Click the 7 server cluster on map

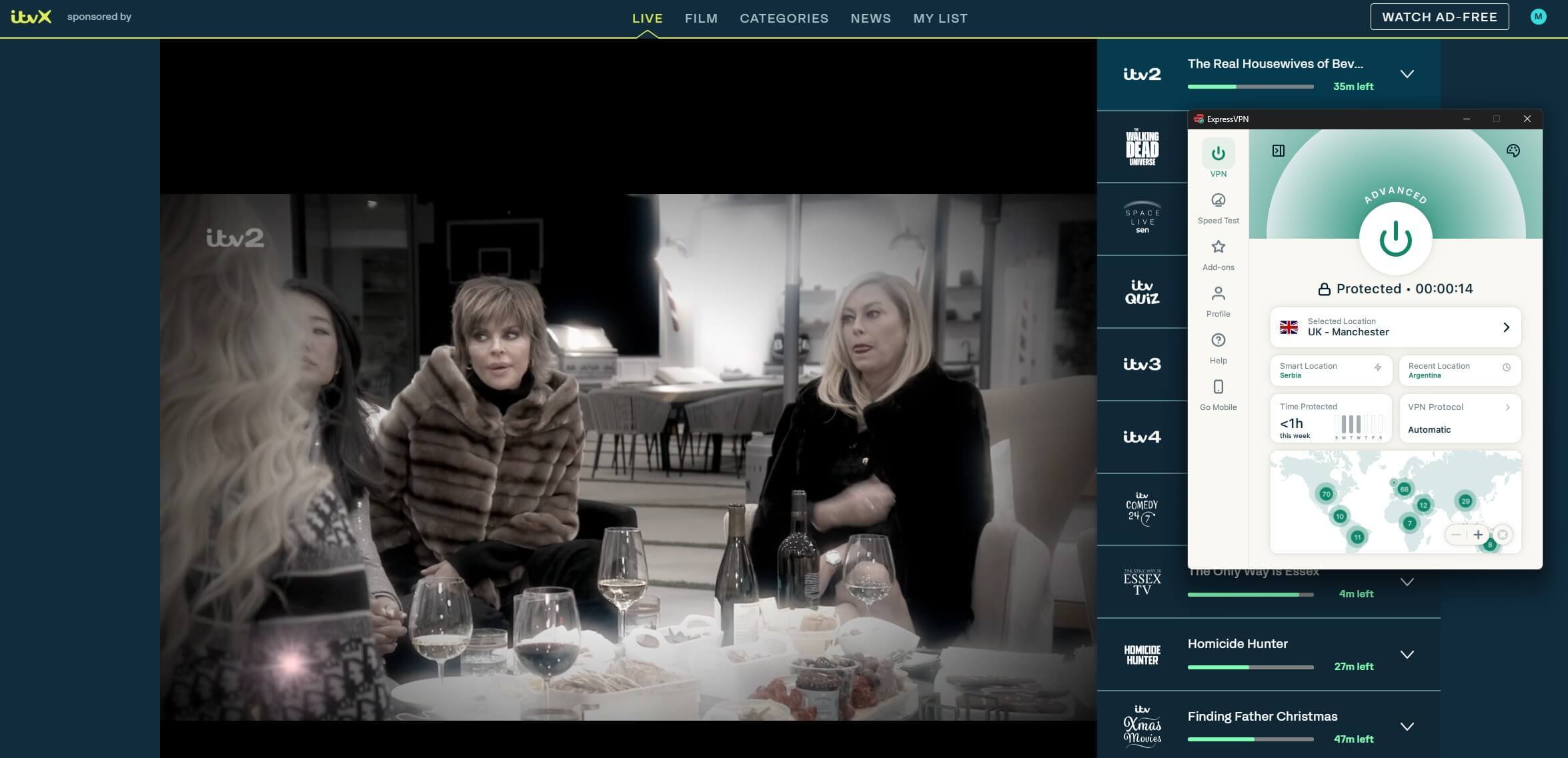point(1409,523)
